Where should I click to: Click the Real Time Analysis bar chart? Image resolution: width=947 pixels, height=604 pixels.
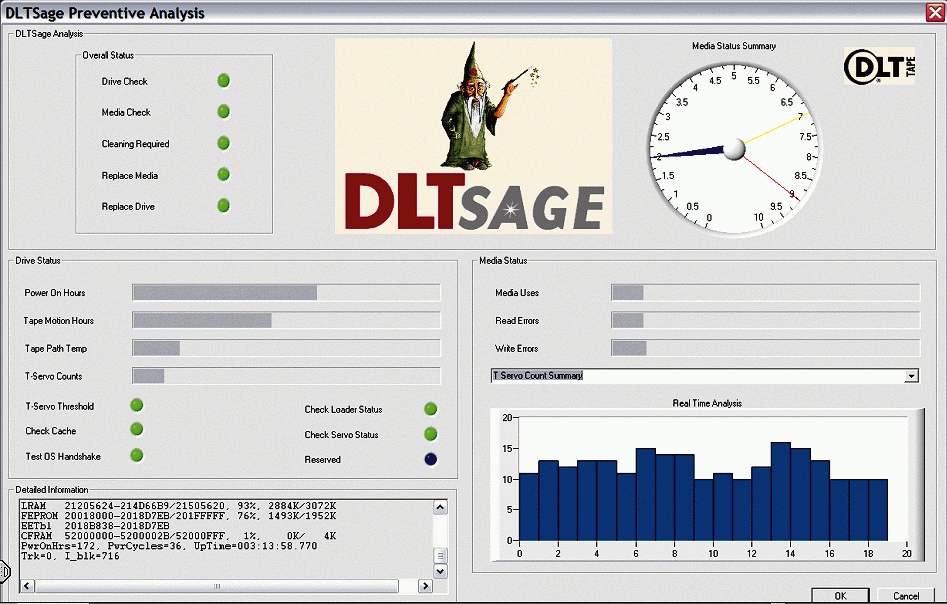pyautogui.click(x=707, y=486)
